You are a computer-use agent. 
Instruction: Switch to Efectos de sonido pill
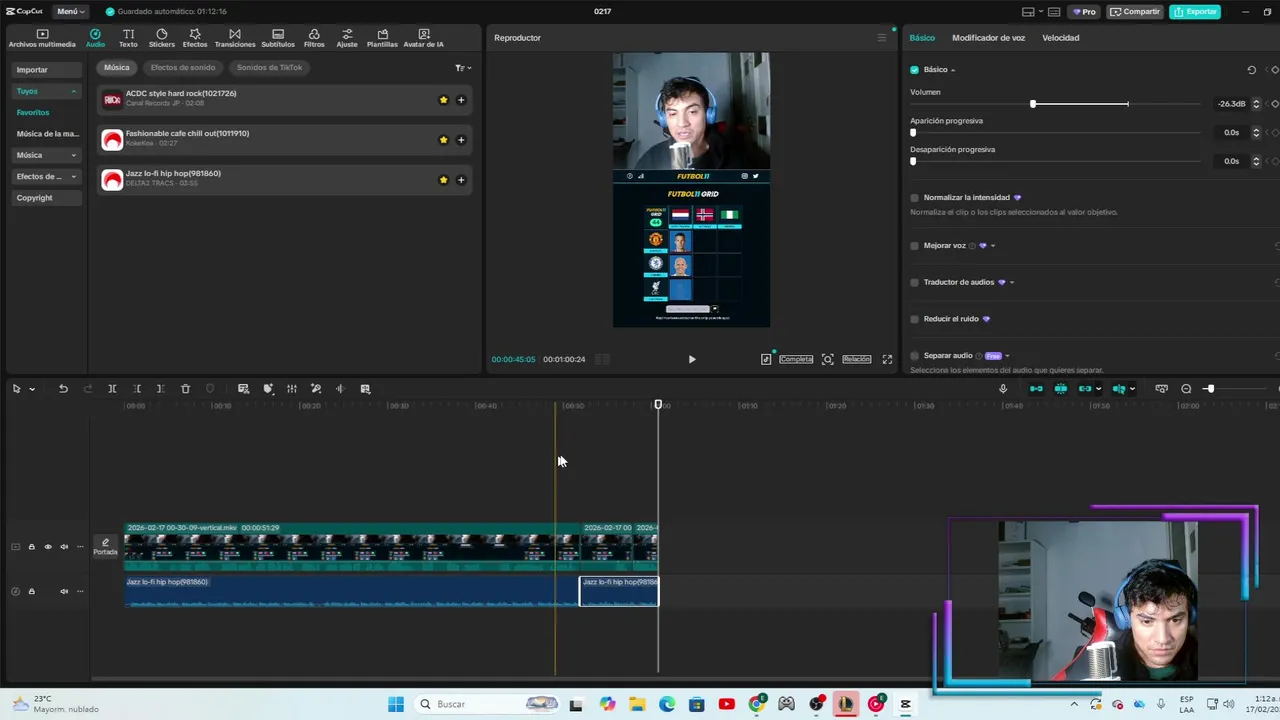183,67
